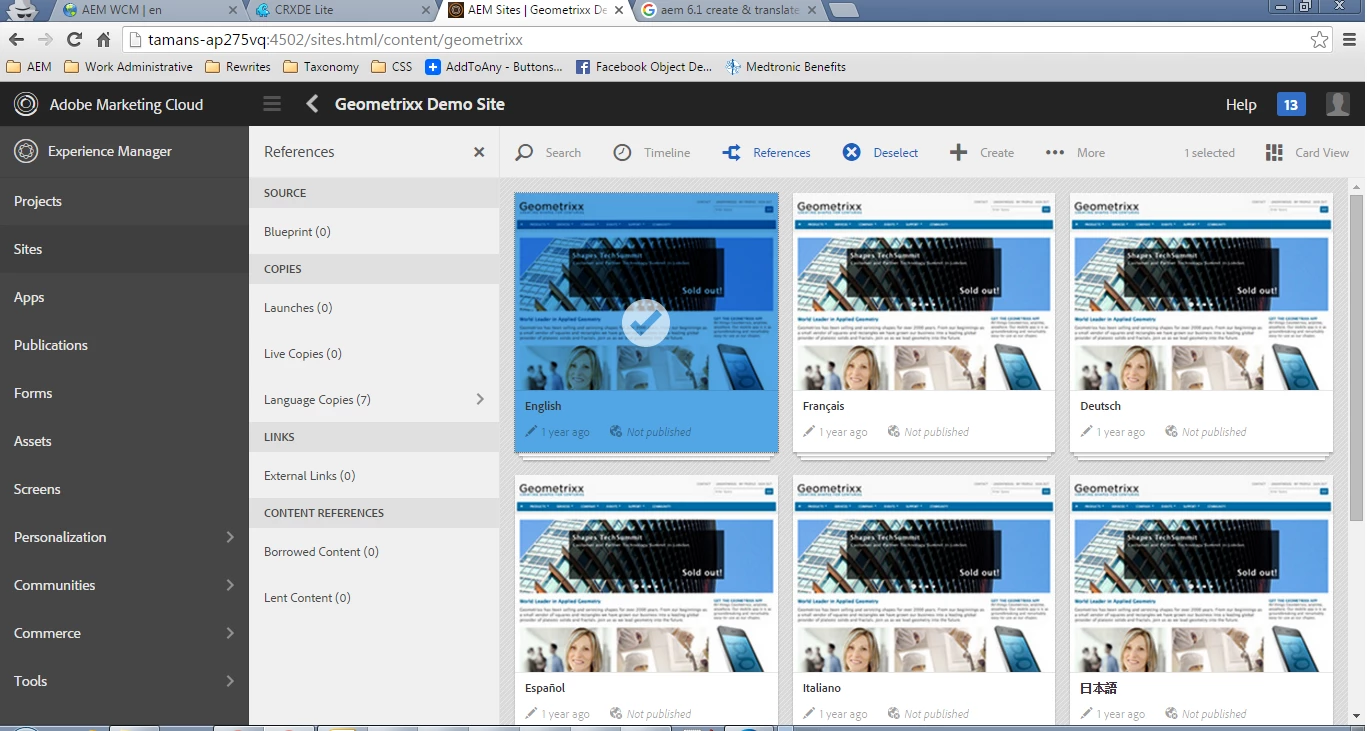
Task: Bookmark this page with the star icon
Action: coord(1320,40)
